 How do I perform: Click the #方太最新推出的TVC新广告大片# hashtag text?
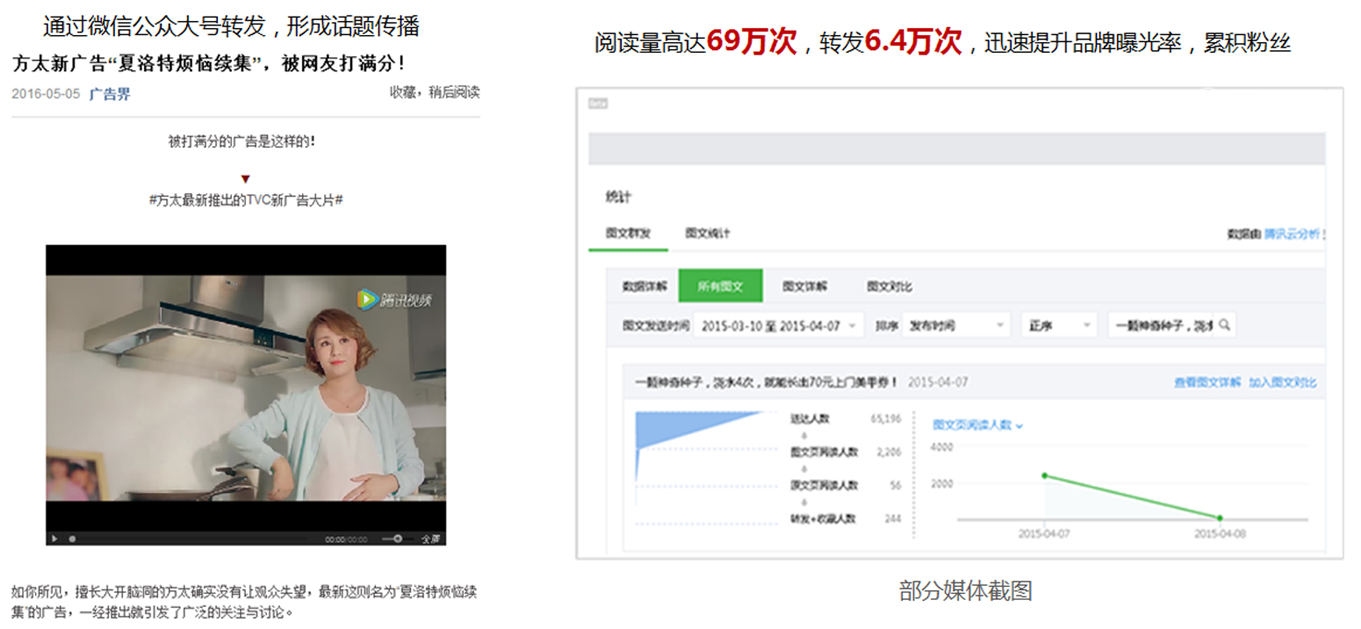246,200
